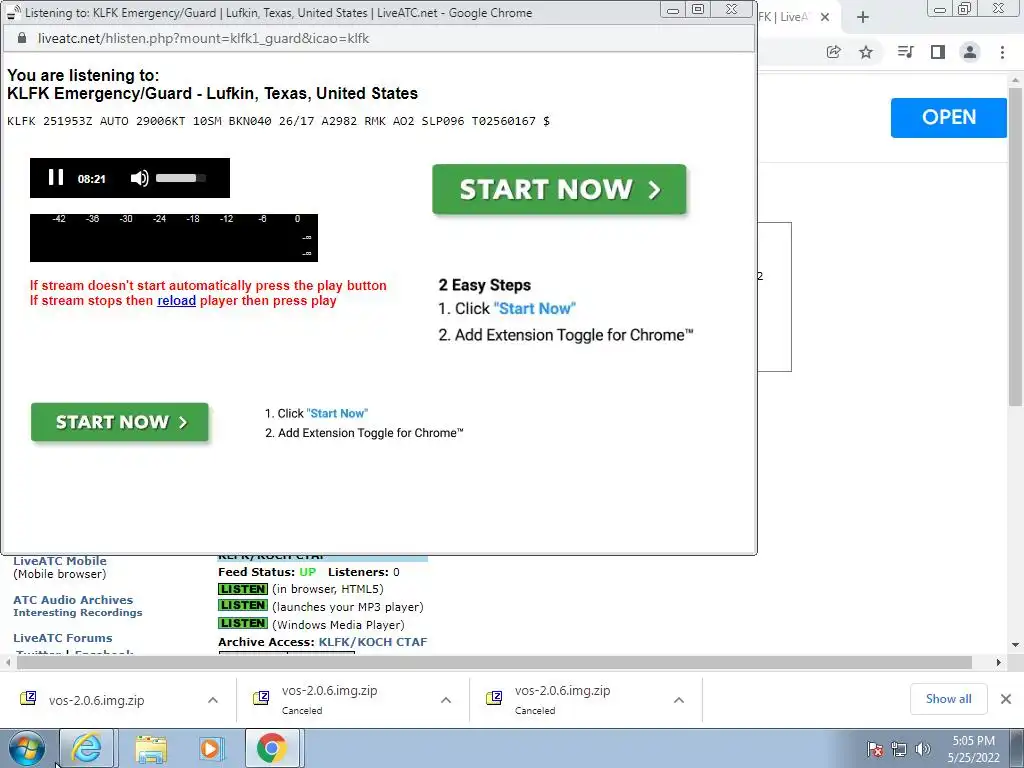Viewport: 1024px width, 768px height.
Task: Click the METAR text line KLFK 251953Z
Action: pyautogui.click(x=278, y=121)
